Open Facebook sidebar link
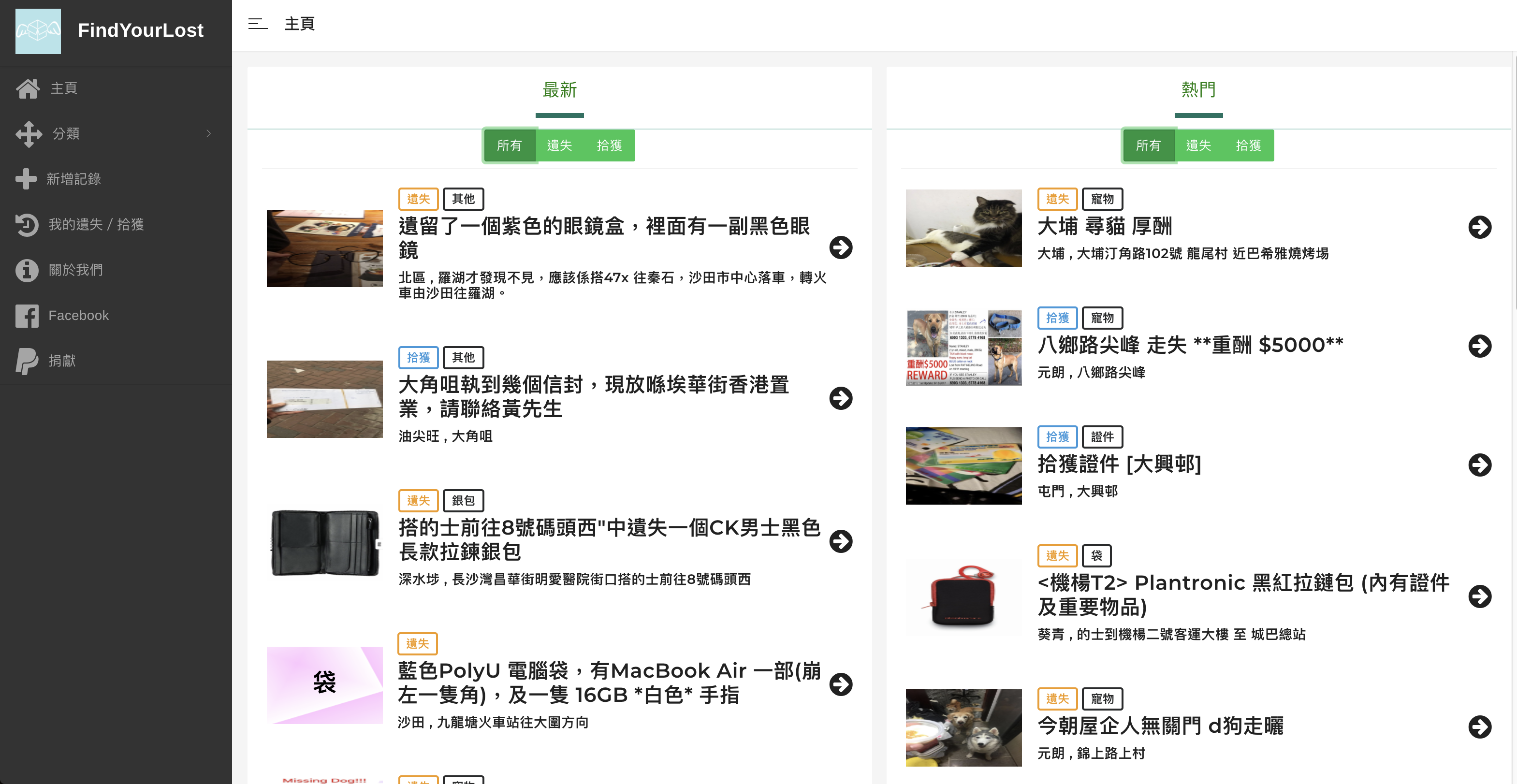This screenshot has height=784, width=1517. pyautogui.click(x=116, y=316)
